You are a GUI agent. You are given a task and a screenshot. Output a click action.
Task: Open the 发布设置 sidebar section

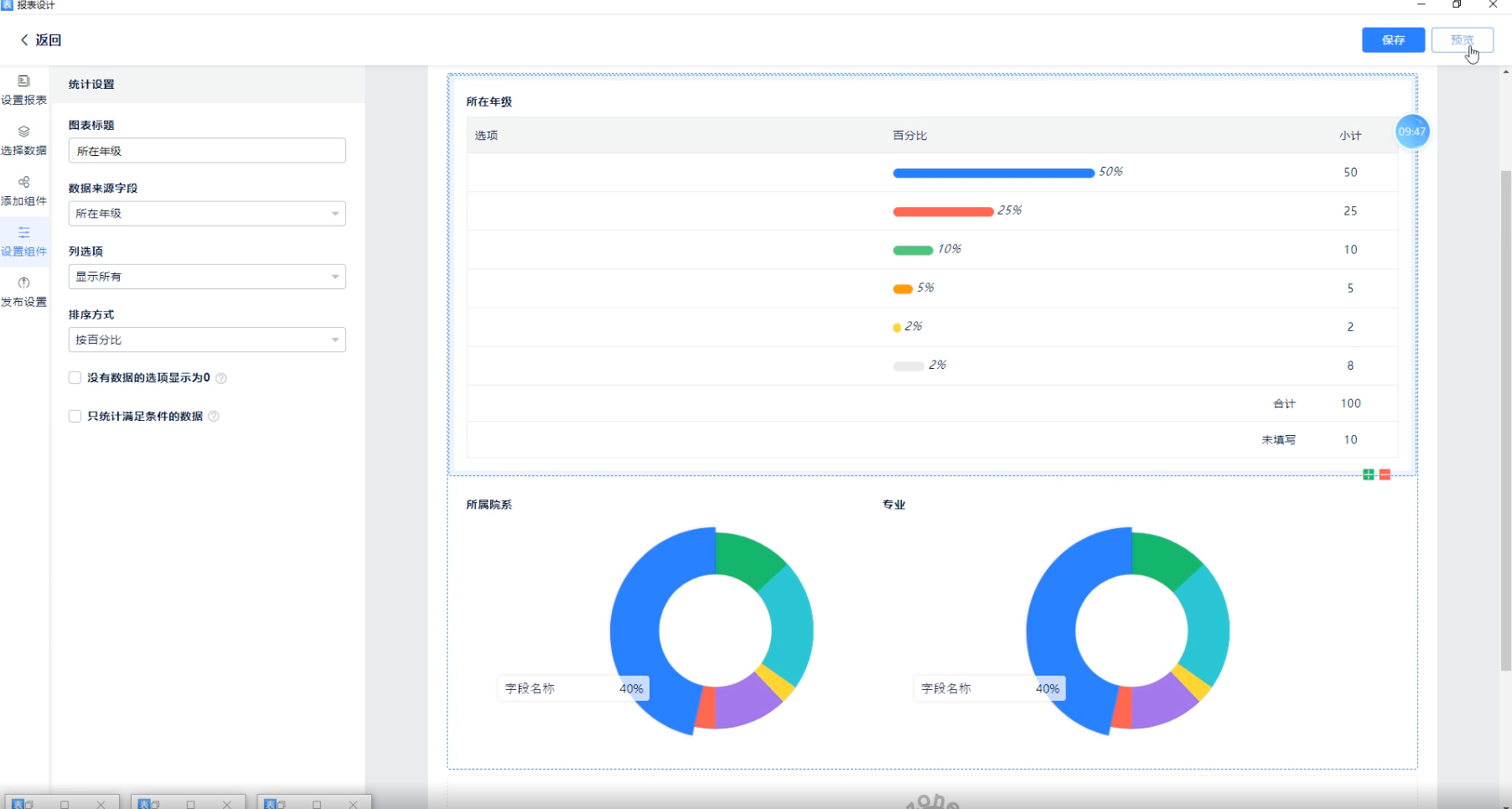(23, 292)
